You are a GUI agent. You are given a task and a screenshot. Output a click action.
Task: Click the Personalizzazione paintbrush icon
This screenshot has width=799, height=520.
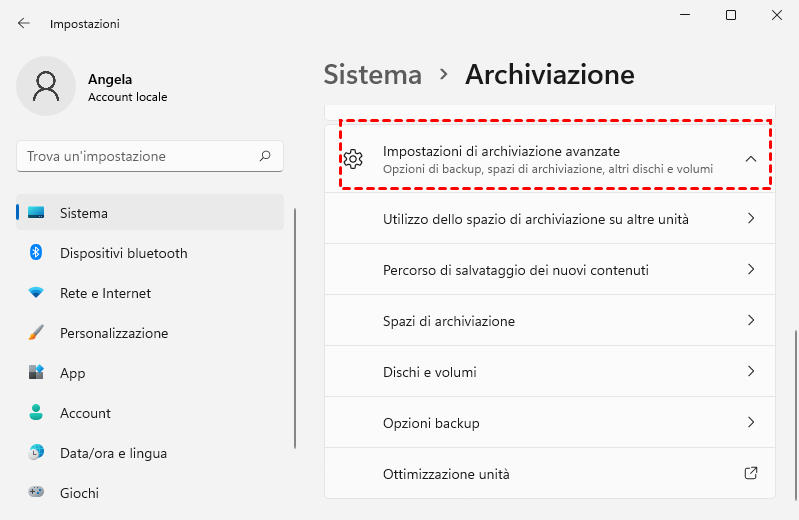pos(36,333)
